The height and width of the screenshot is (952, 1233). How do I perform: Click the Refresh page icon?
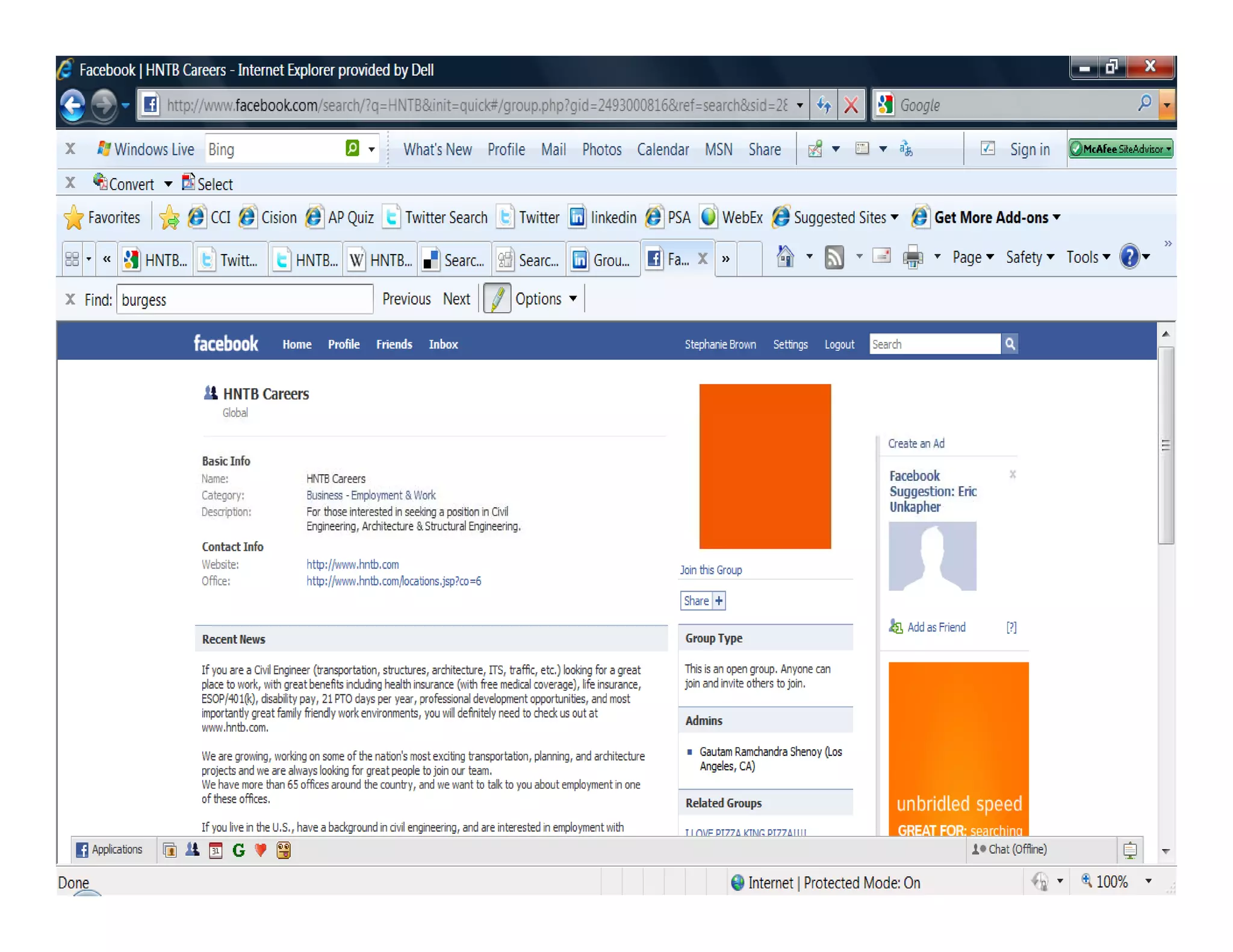click(824, 106)
